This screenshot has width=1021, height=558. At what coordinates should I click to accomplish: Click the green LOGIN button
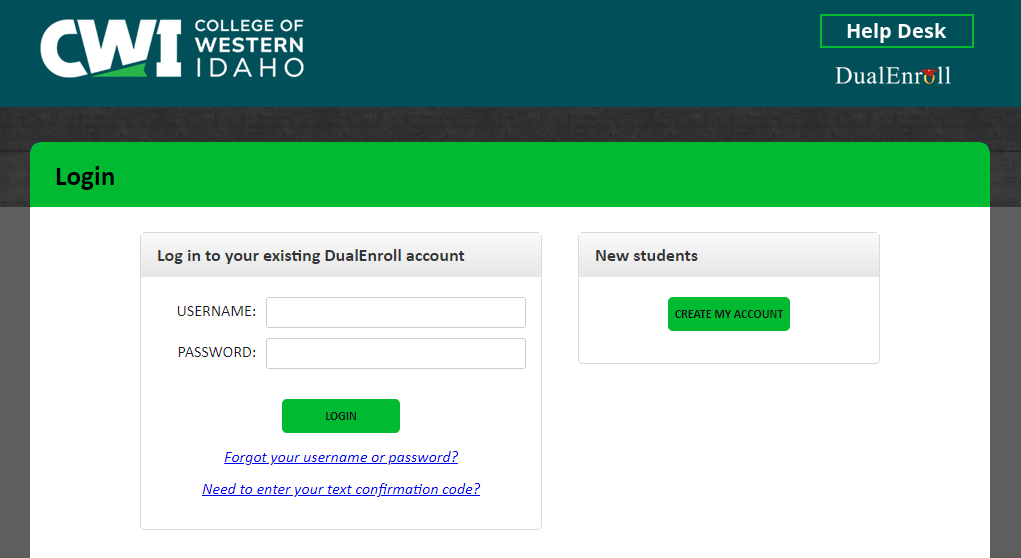pyautogui.click(x=341, y=416)
